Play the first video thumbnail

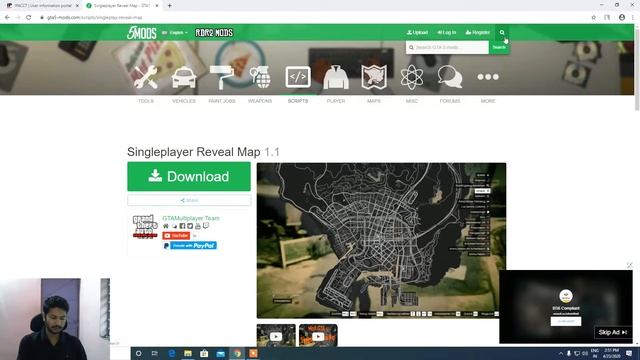coord(276,336)
